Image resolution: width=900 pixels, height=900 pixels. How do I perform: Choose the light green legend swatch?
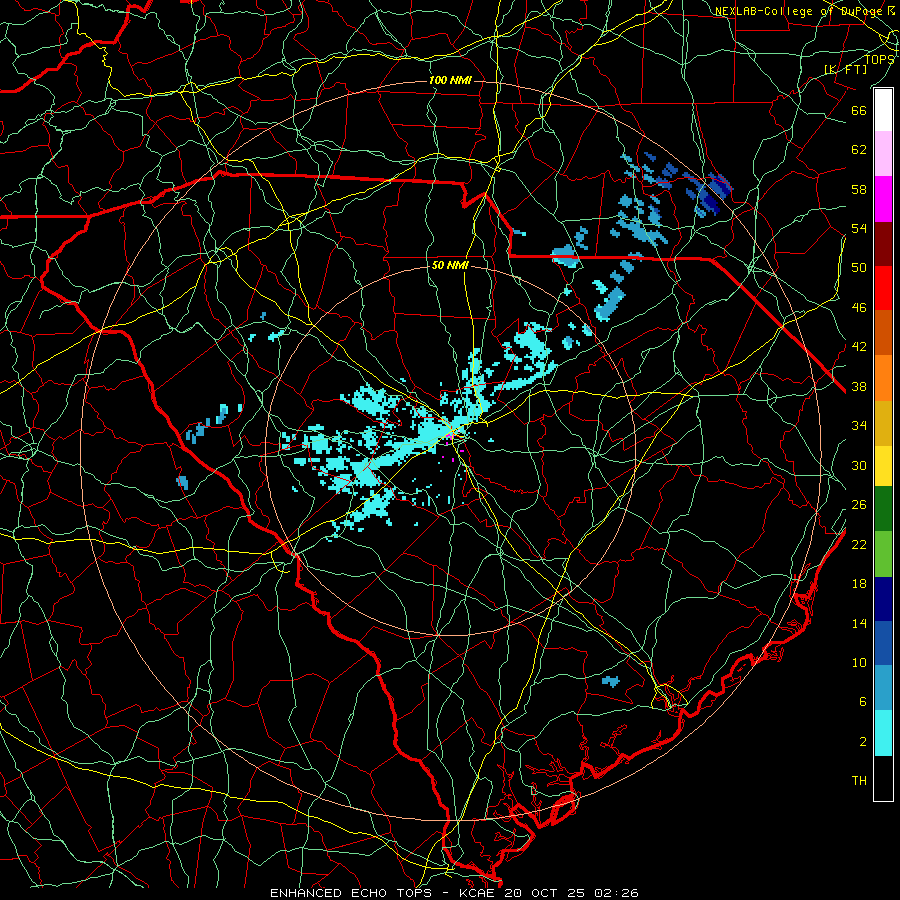883,554
